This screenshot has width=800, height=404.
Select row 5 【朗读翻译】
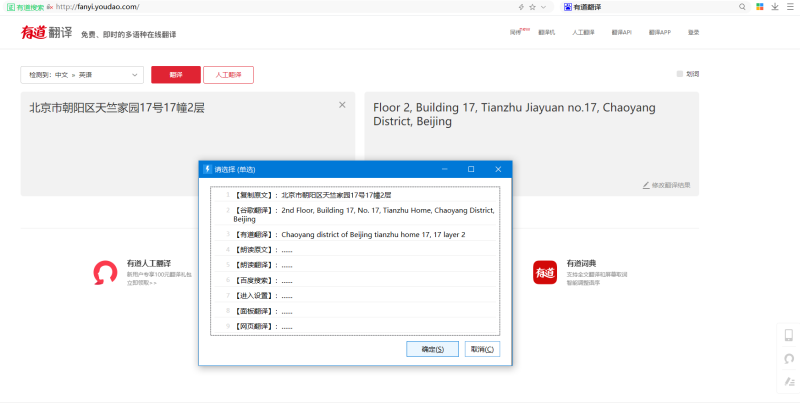(355, 265)
